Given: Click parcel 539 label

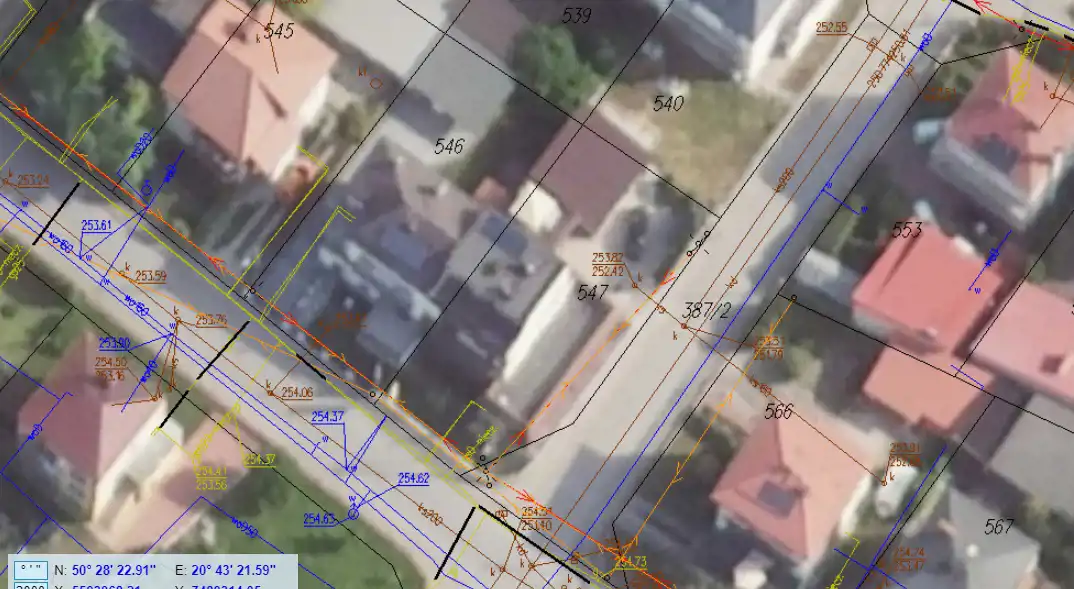Looking at the screenshot, I should (x=577, y=15).
